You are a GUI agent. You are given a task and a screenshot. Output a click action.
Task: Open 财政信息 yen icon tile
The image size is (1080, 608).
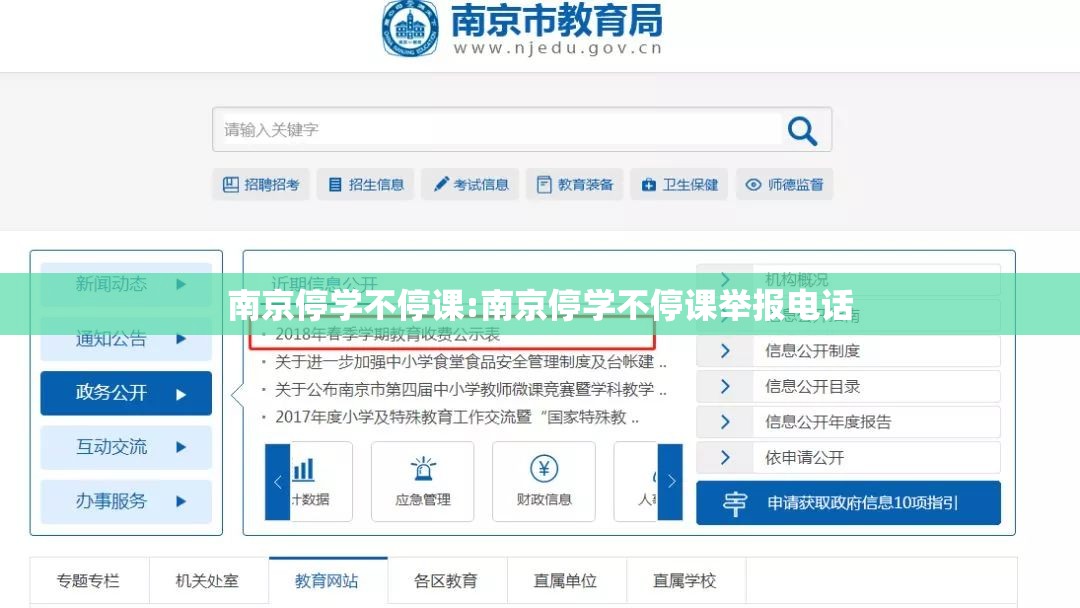[x=544, y=481]
